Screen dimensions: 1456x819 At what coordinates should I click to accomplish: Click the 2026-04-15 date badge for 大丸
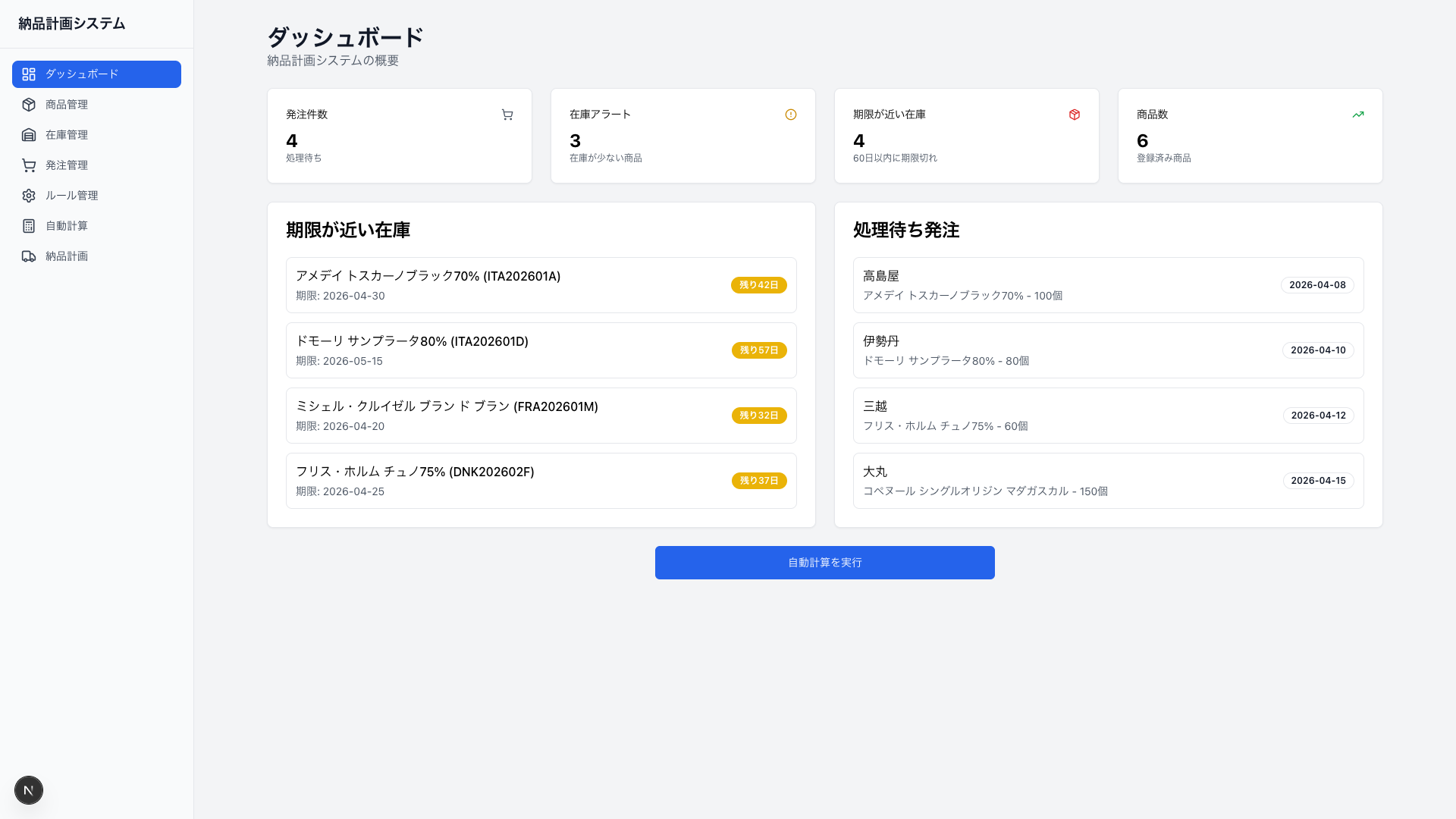click(x=1318, y=480)
